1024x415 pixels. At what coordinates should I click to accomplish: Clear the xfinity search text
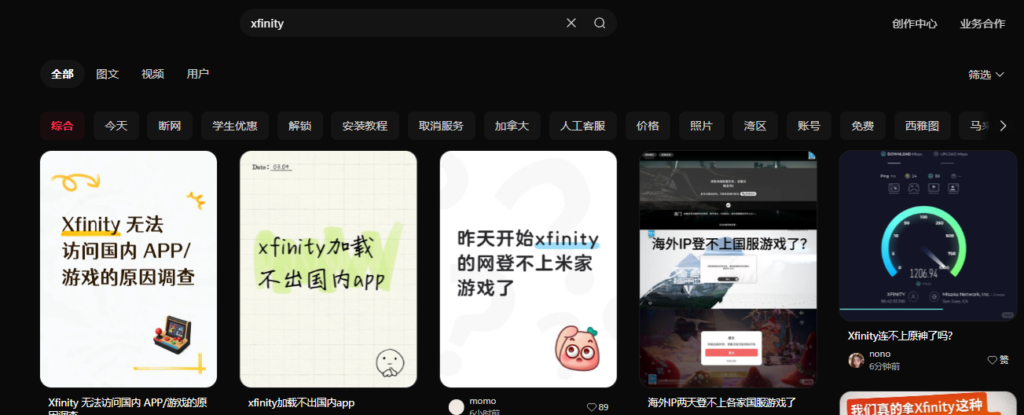click(571, 23)
